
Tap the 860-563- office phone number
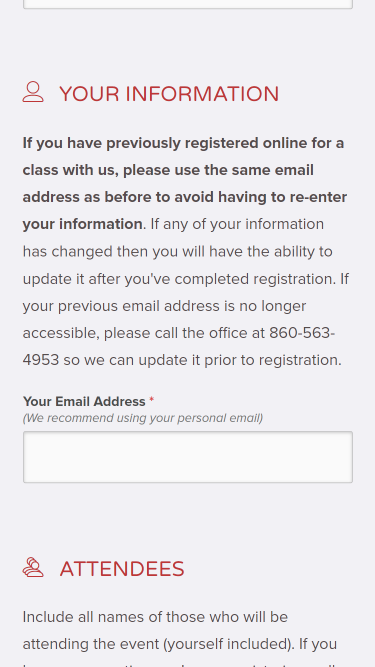click(302, 333)
